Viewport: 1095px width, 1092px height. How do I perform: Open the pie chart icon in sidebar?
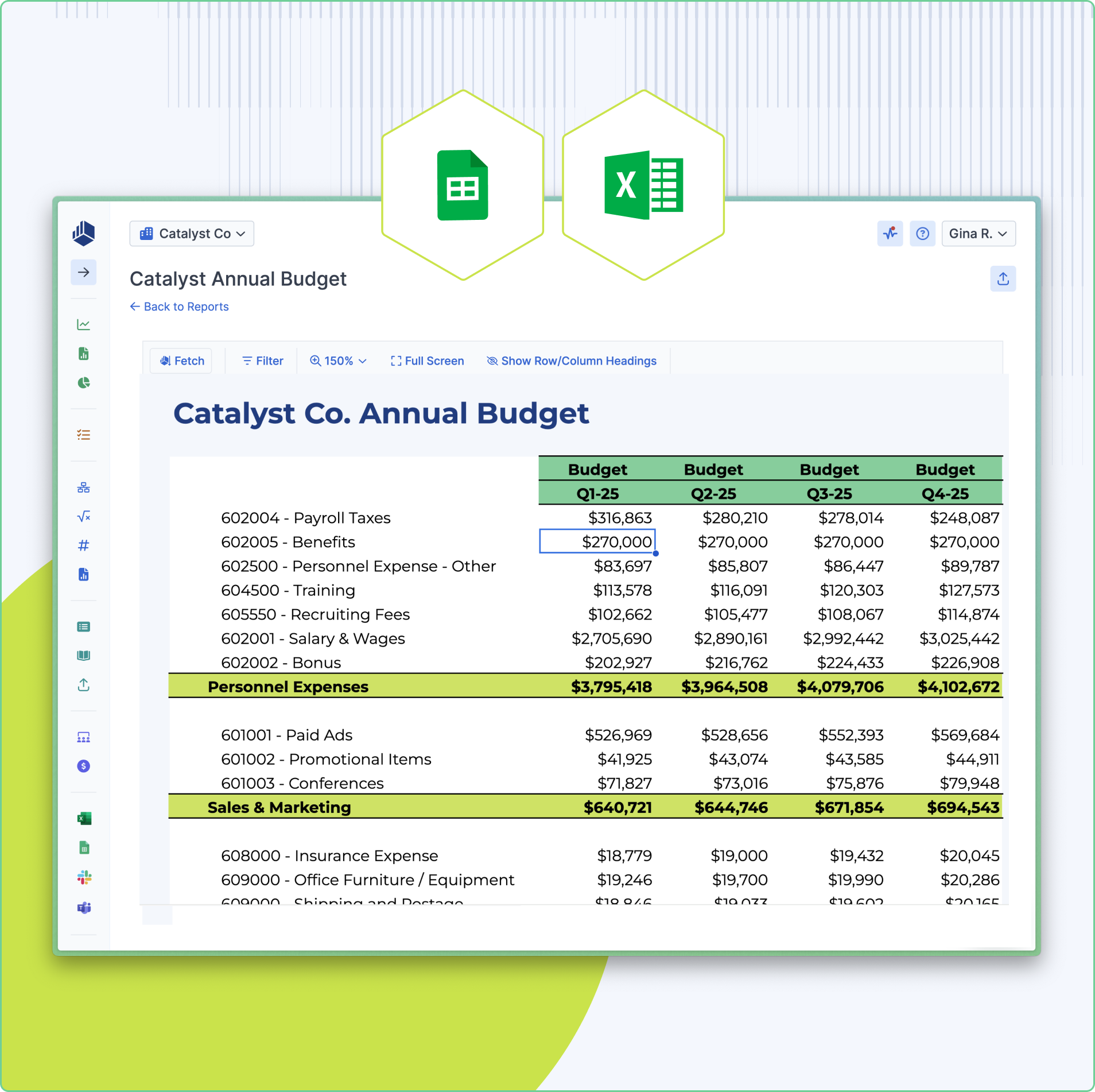[84, 383]
